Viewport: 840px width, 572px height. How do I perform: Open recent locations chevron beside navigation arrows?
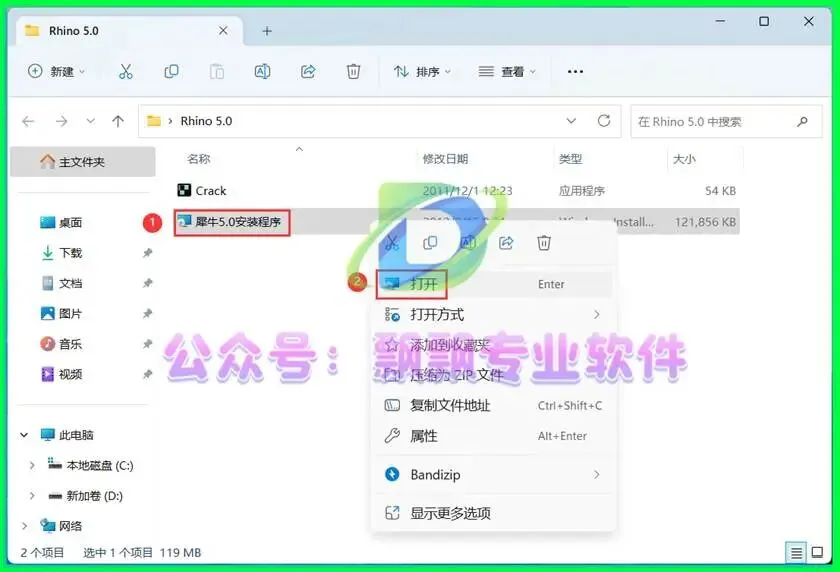tap(91, 121)
